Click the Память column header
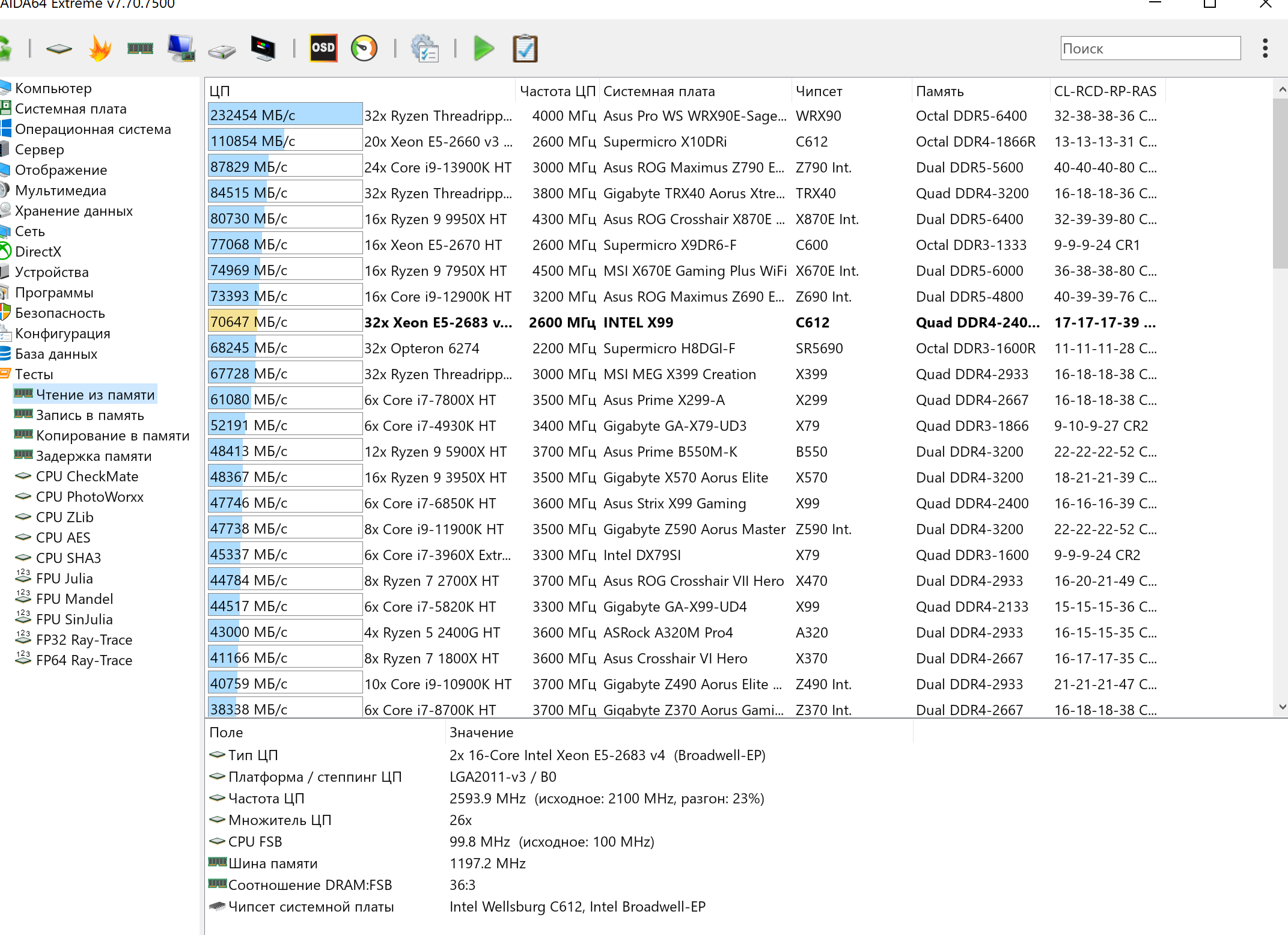Image resolution: width=1288 pixels, height=935 pixels. click(x=939, y=91)
